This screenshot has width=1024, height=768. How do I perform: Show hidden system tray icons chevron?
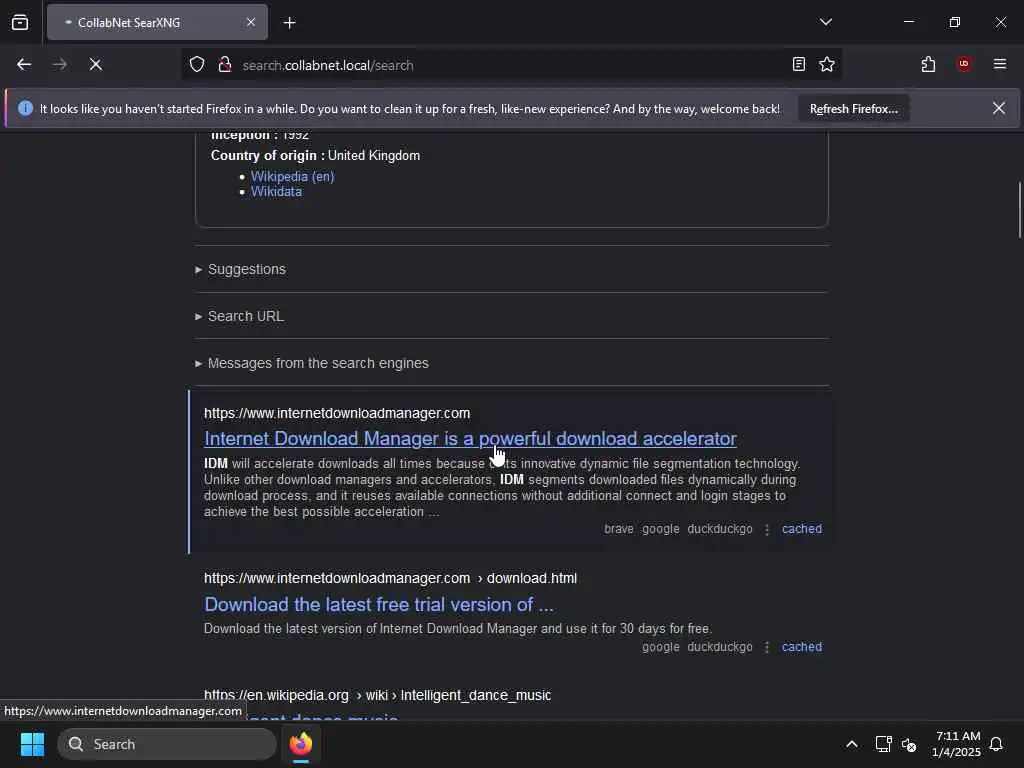coord(852,744)
